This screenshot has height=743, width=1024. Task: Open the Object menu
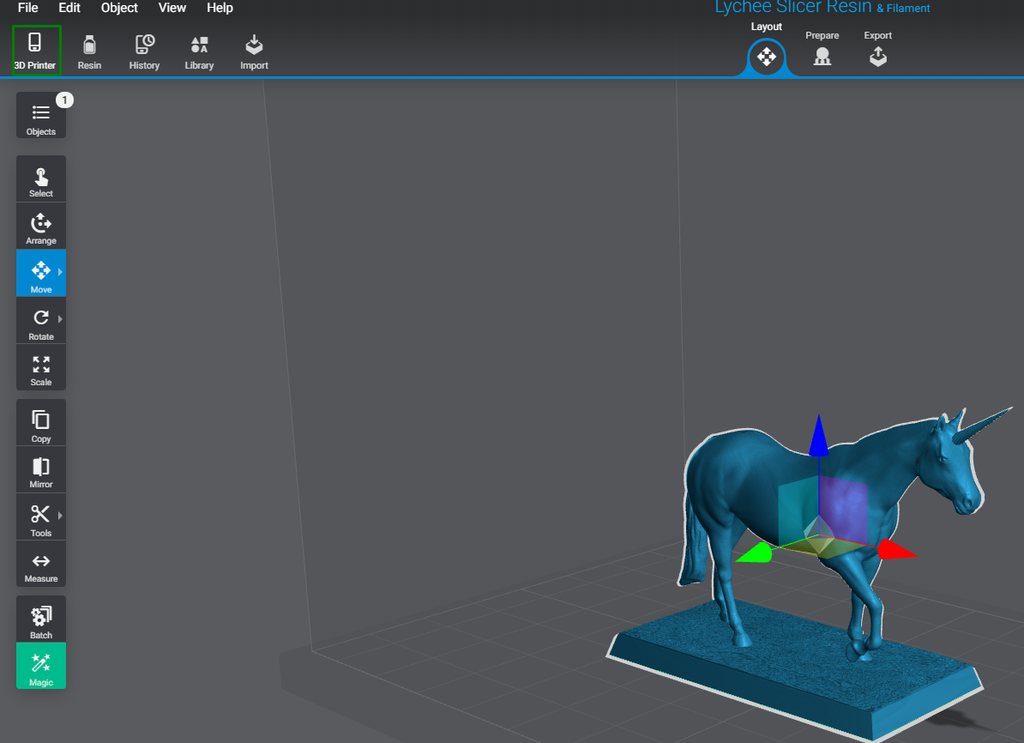tap(119, 8)
